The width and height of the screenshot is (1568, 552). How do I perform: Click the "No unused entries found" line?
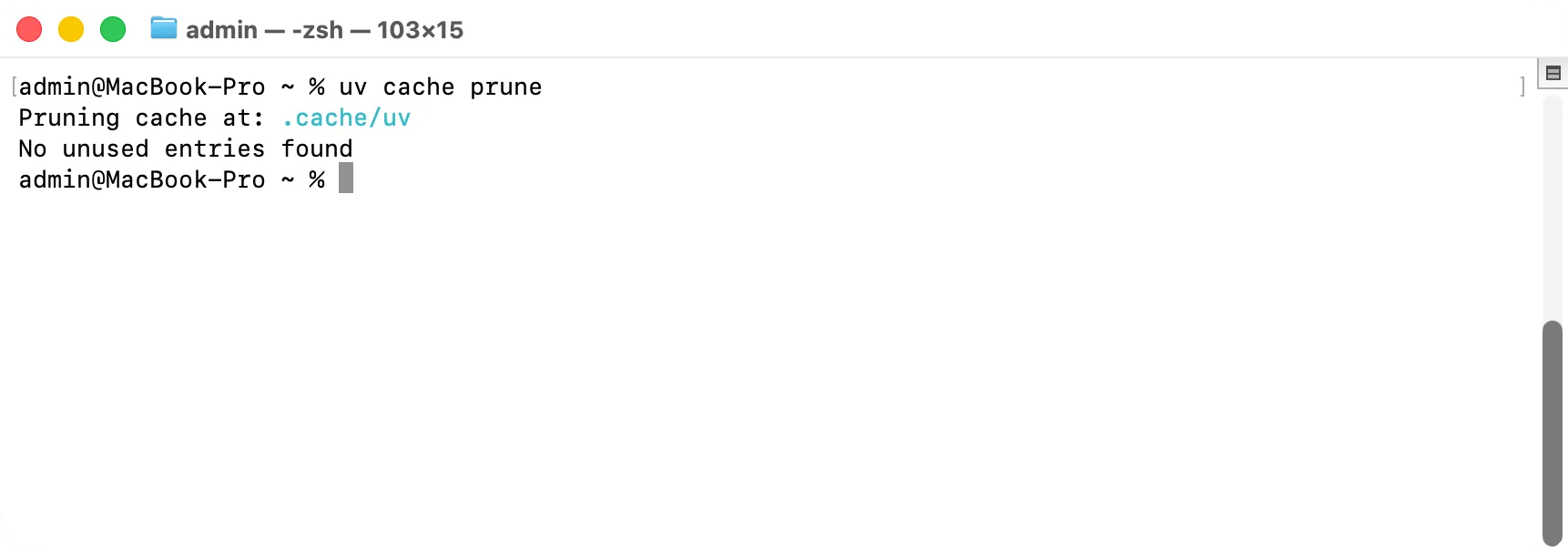186,148
